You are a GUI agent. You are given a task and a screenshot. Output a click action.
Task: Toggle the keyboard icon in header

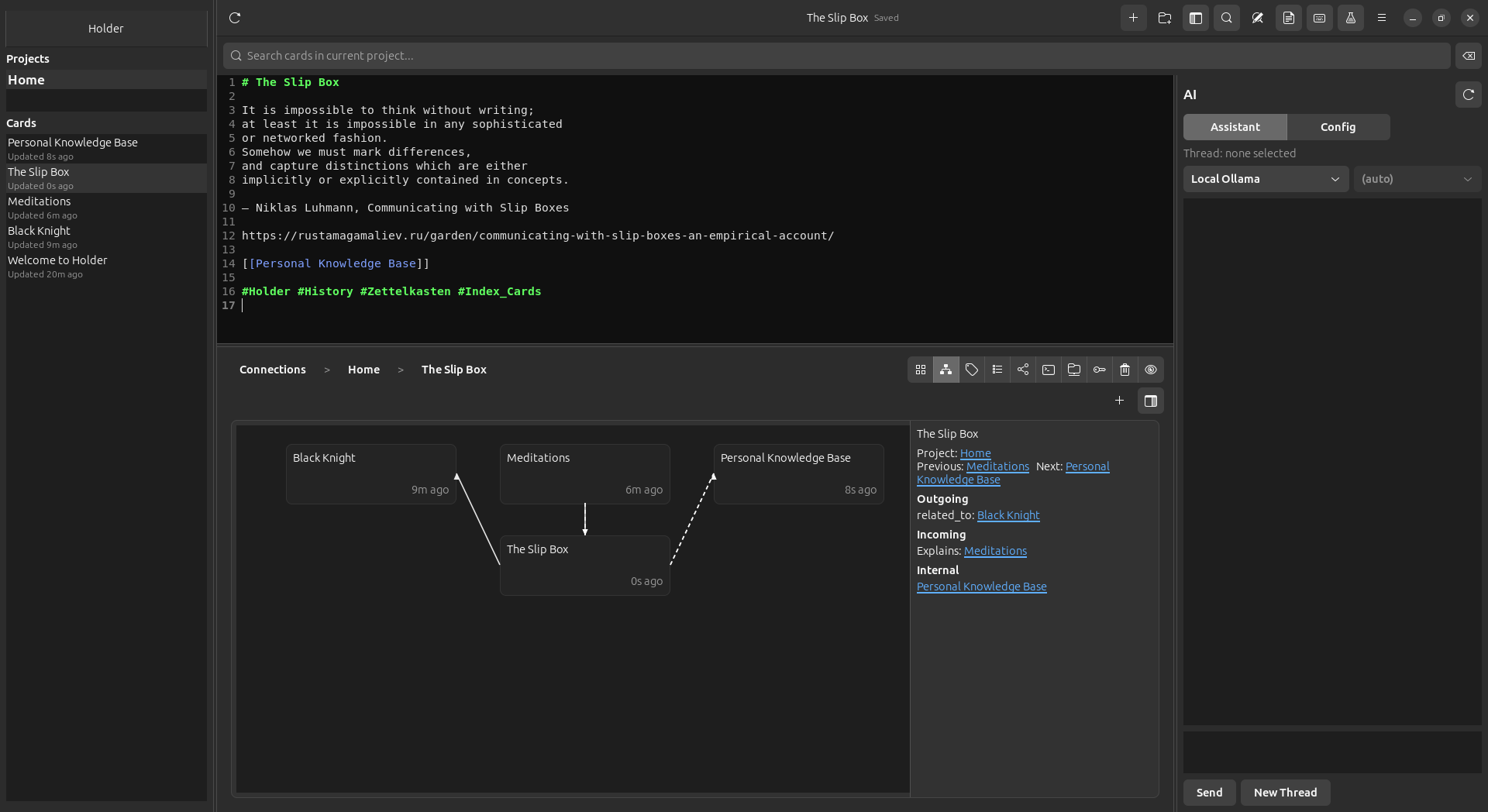(x=1319, y=18)
